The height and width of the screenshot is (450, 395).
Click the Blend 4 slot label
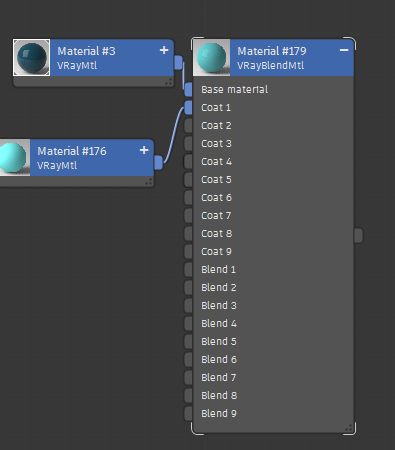[219, 324]
